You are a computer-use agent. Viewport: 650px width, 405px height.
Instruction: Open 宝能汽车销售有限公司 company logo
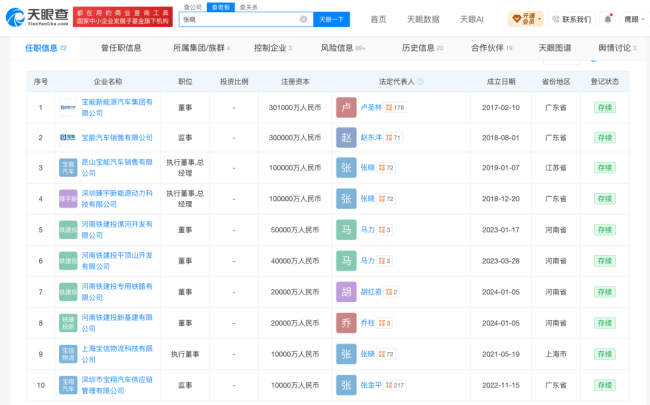68,138
